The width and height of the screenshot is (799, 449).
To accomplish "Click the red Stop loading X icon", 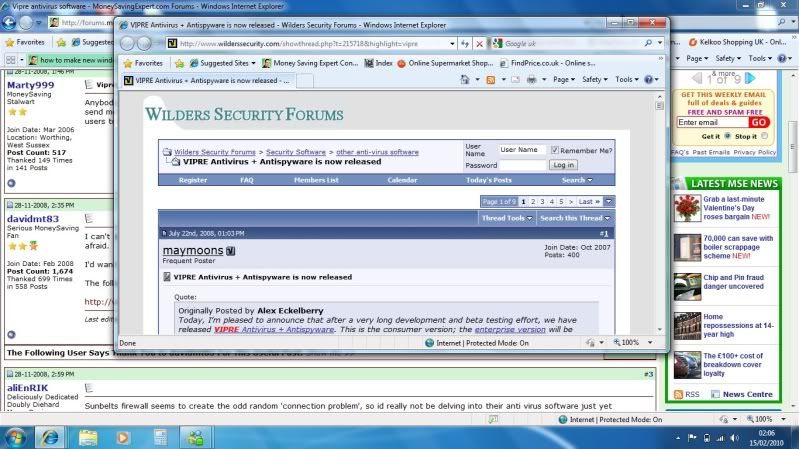I will pos(479,44).
